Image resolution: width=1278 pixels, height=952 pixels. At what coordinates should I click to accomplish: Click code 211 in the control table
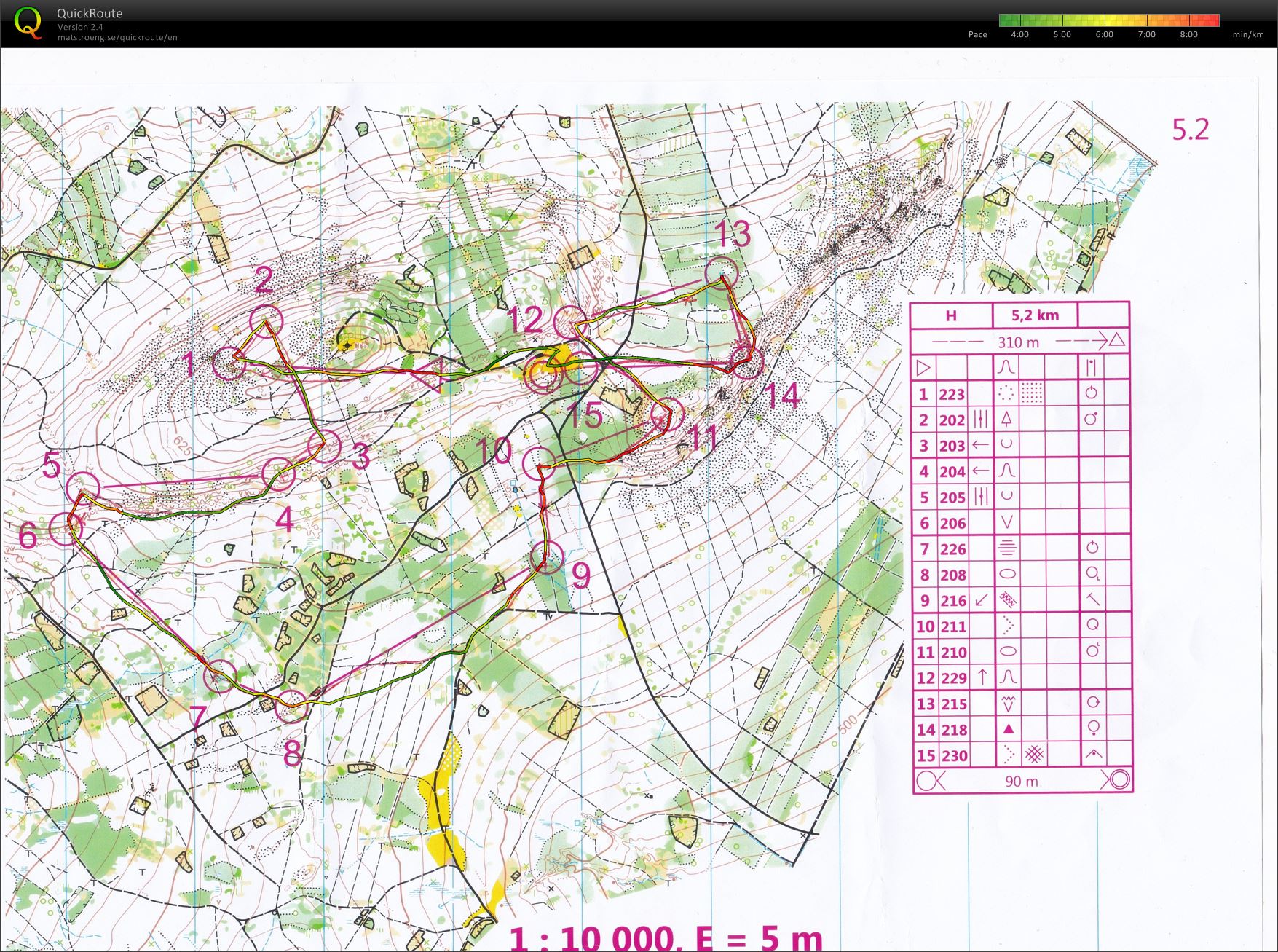point(952,627)
